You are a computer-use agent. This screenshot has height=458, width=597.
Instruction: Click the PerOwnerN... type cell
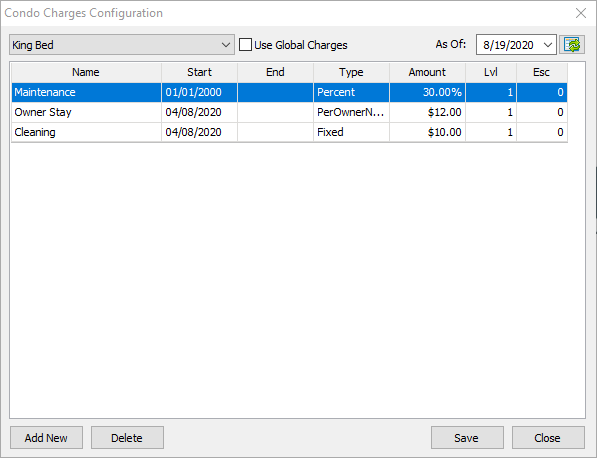click(x=351, y=112)
